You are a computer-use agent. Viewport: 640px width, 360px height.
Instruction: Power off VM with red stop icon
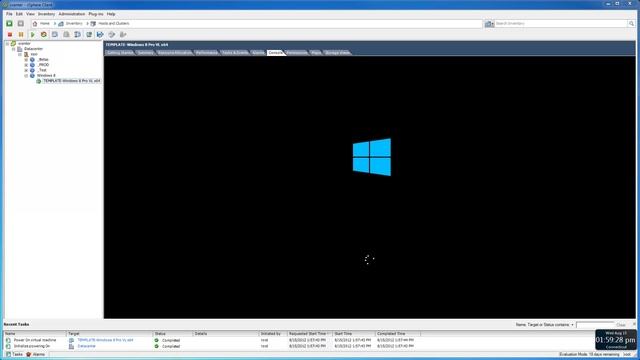coord(10,35)
